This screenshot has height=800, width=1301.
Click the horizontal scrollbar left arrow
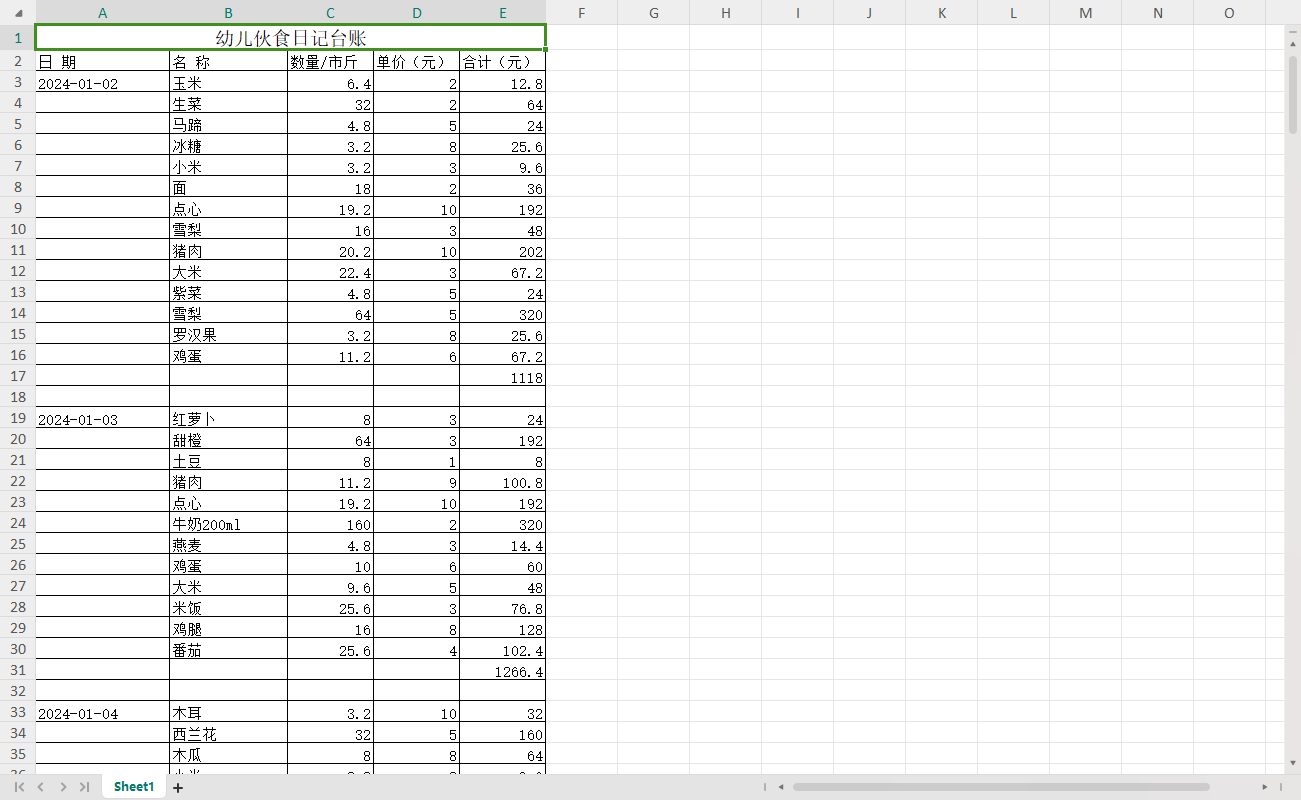click(x=781, y=787)
